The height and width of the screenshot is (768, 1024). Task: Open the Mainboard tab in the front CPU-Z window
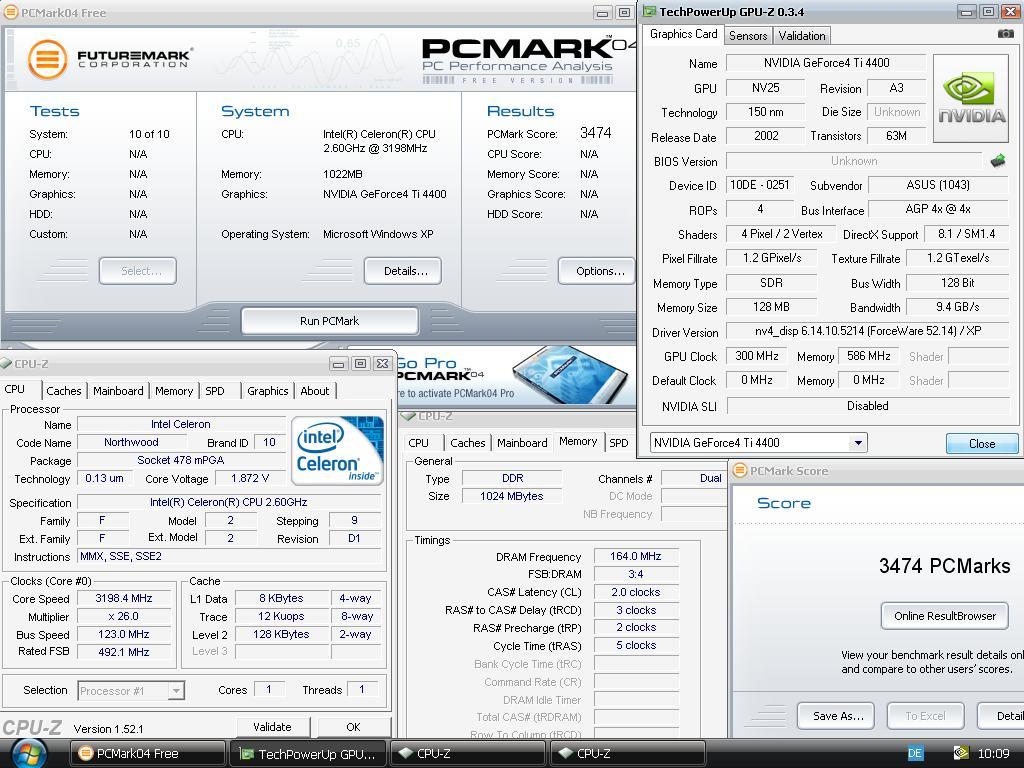(118, 391)
